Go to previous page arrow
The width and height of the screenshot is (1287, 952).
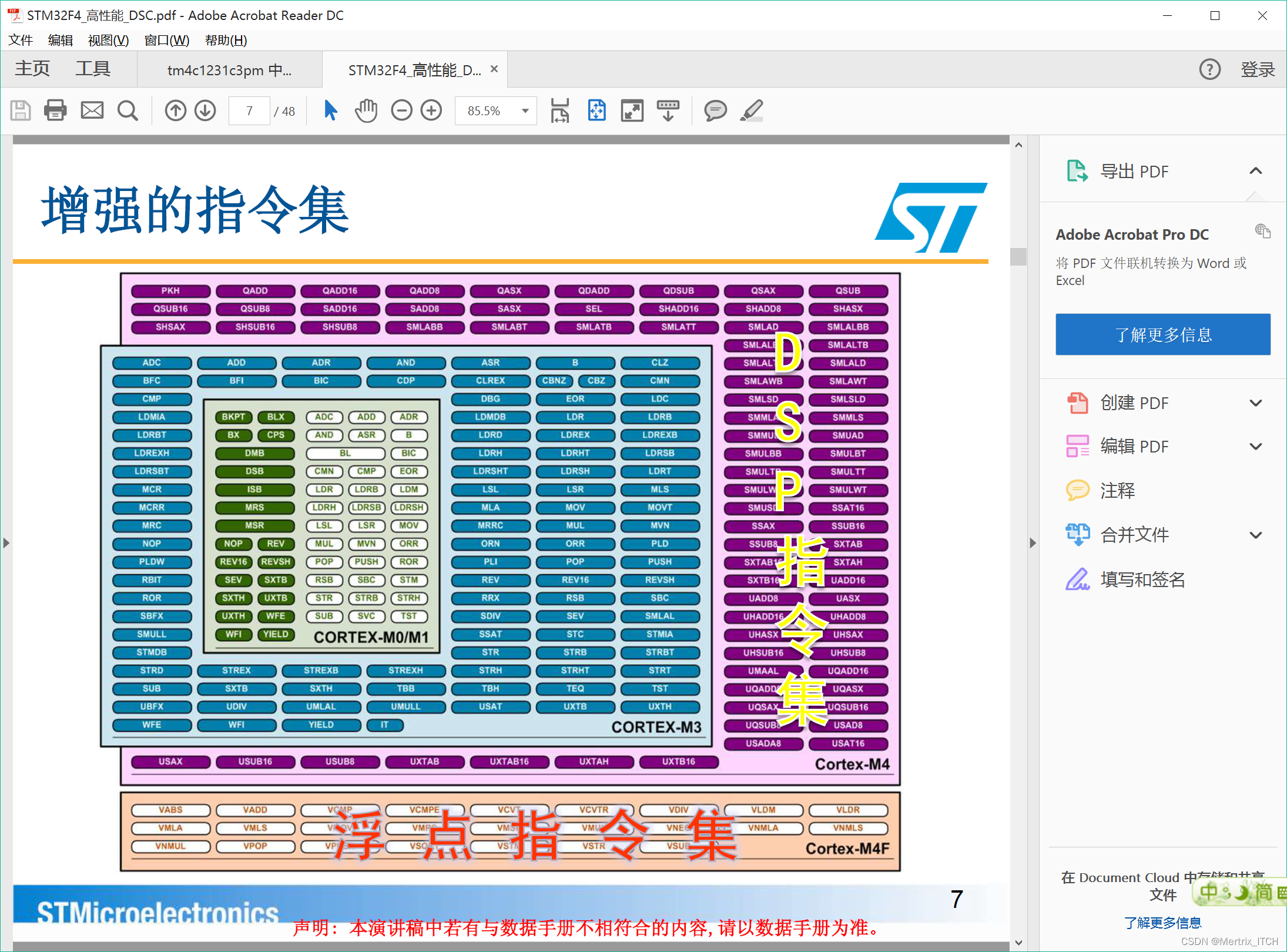tap(175, 110)
